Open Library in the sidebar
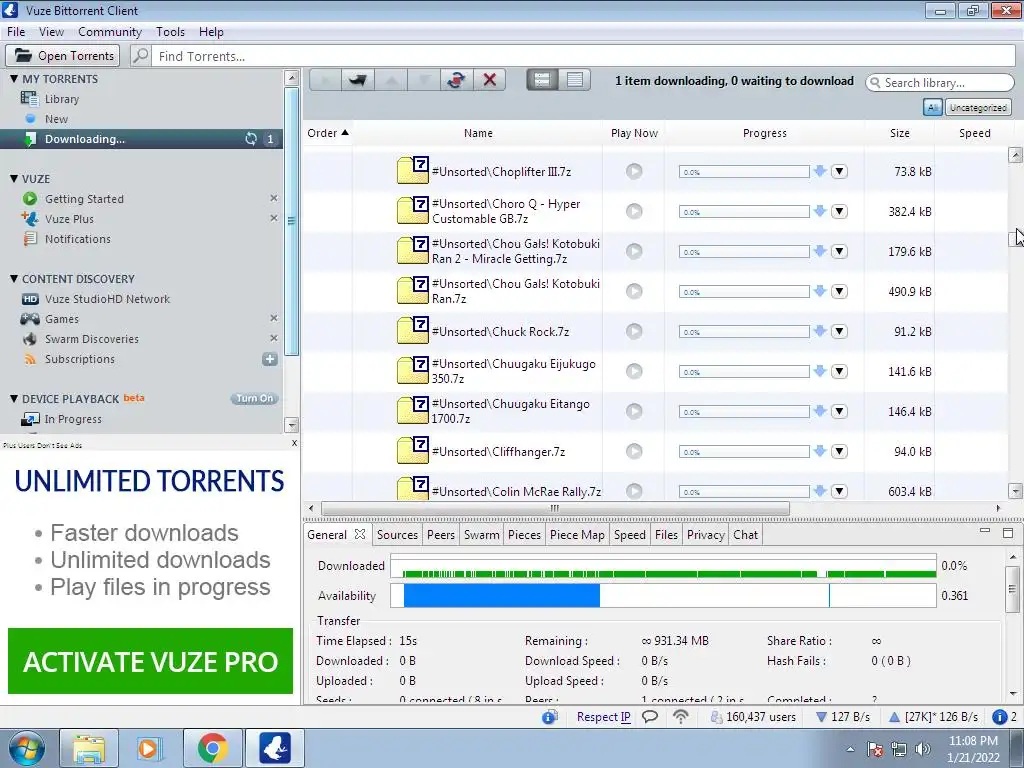The width and height of the screenshot is (1024, 768). [62, 99]
